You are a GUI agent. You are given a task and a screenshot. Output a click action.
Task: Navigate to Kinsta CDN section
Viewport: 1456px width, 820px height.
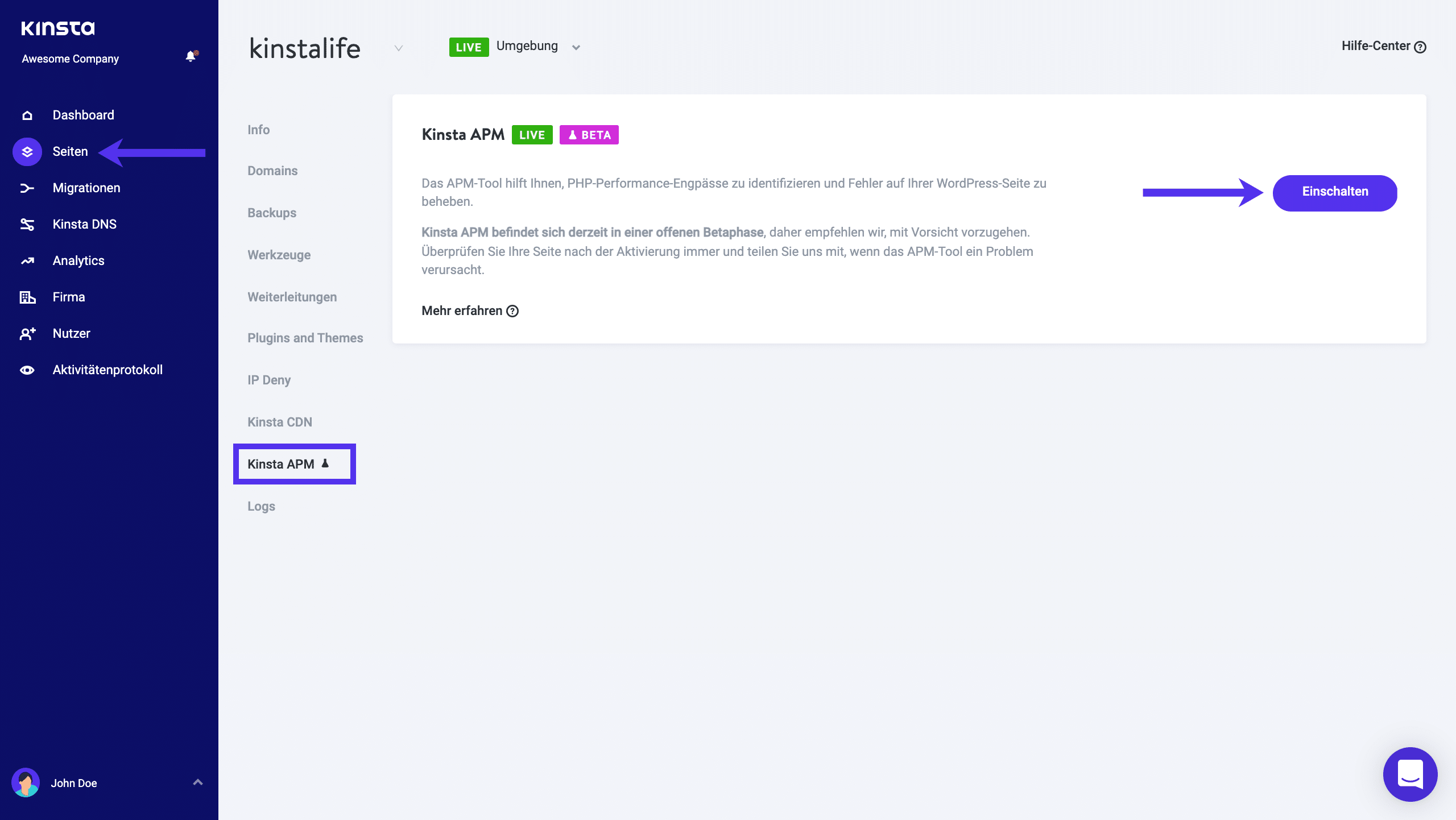(280, 421)
